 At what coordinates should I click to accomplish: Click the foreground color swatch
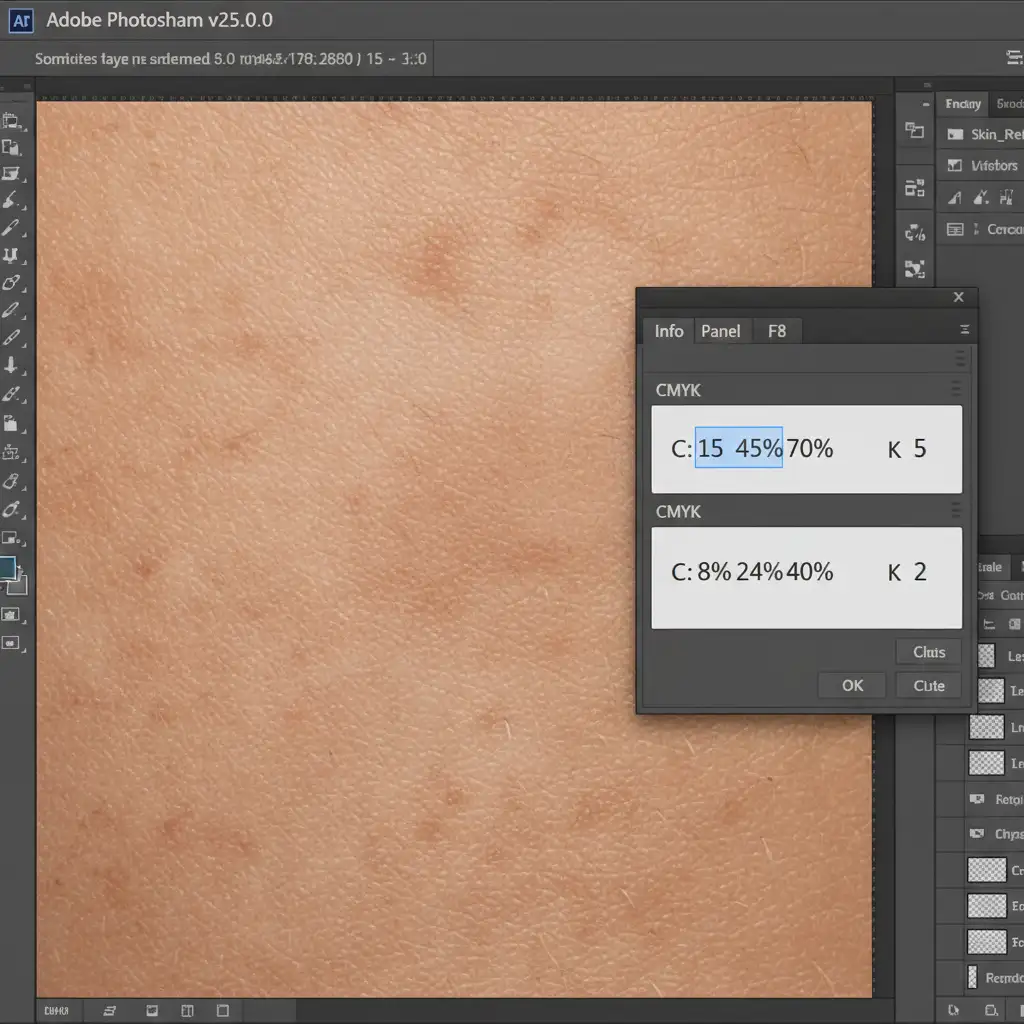point(9,567)
